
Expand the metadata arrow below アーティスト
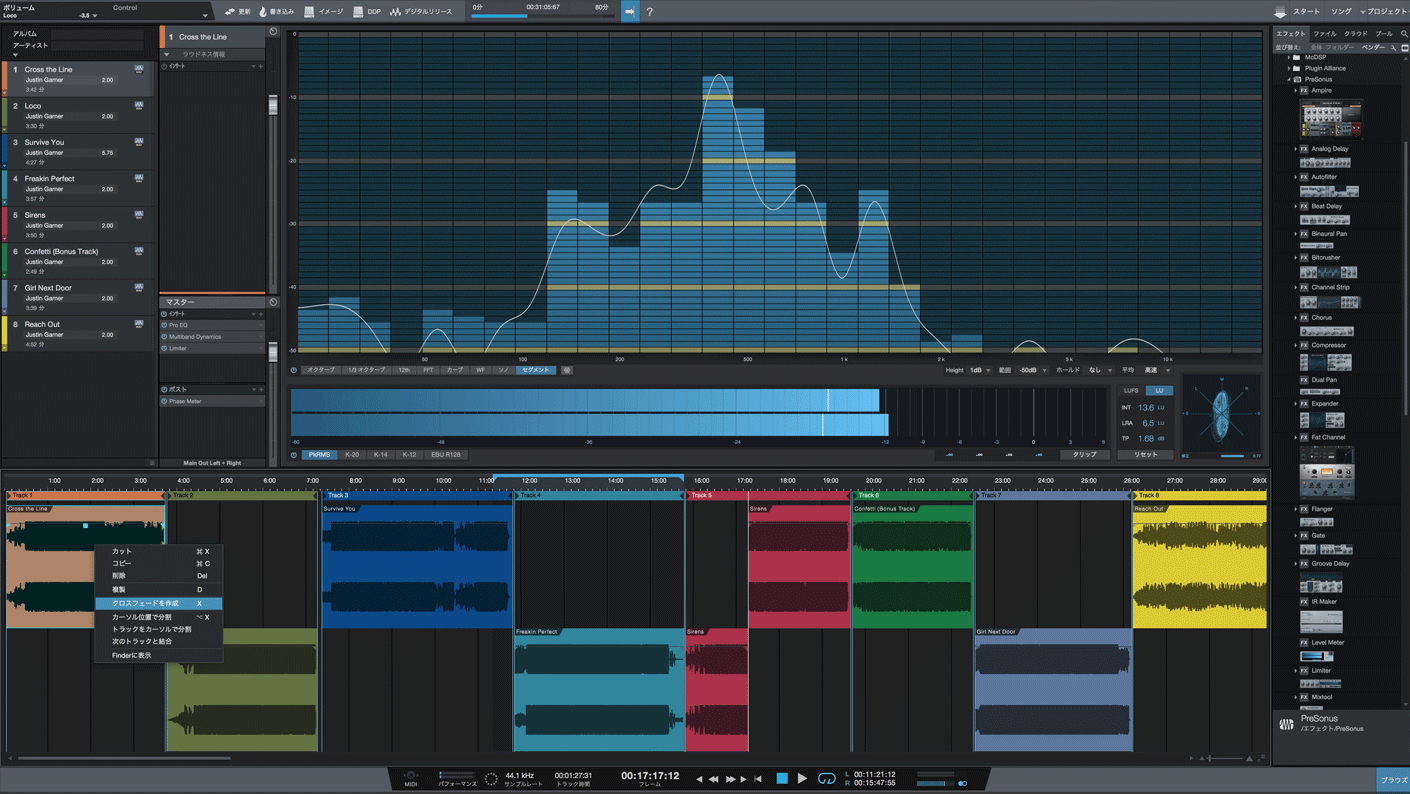coord(15,55)
